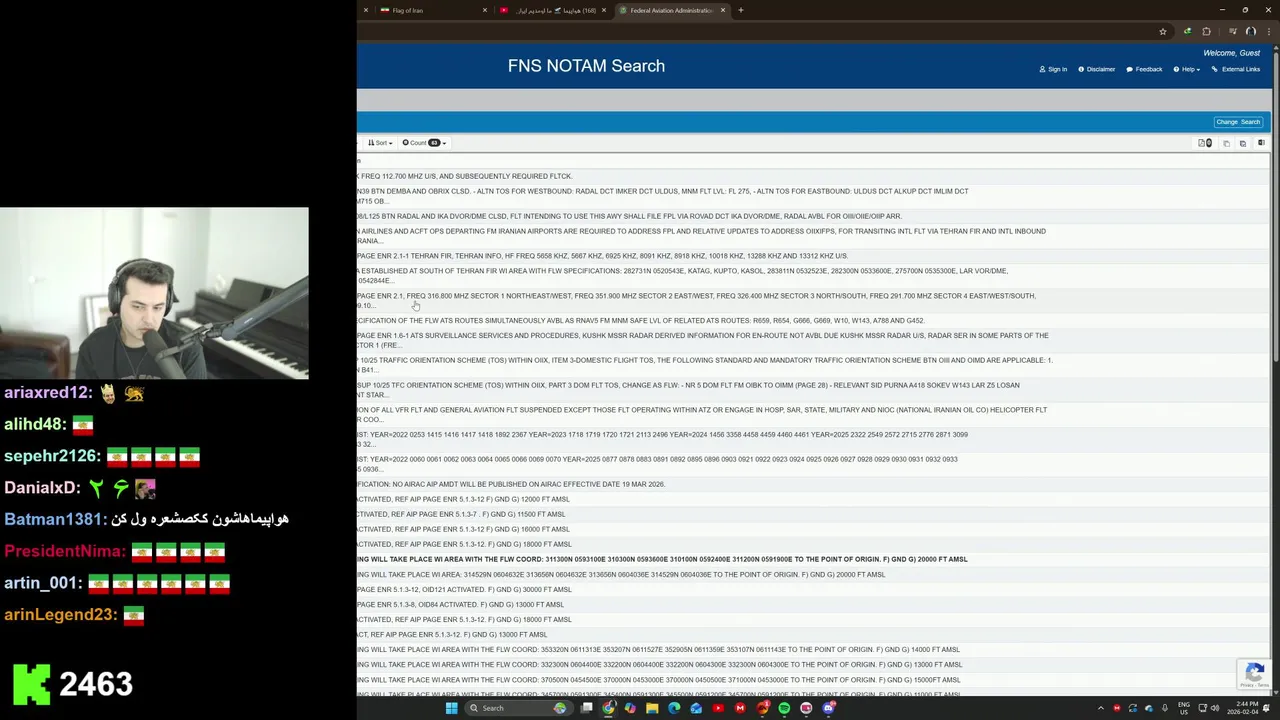
Task: Click NOTAM row about 'VFR FLT AND GENERAL AVIATION'
Action: click(813, 414)
